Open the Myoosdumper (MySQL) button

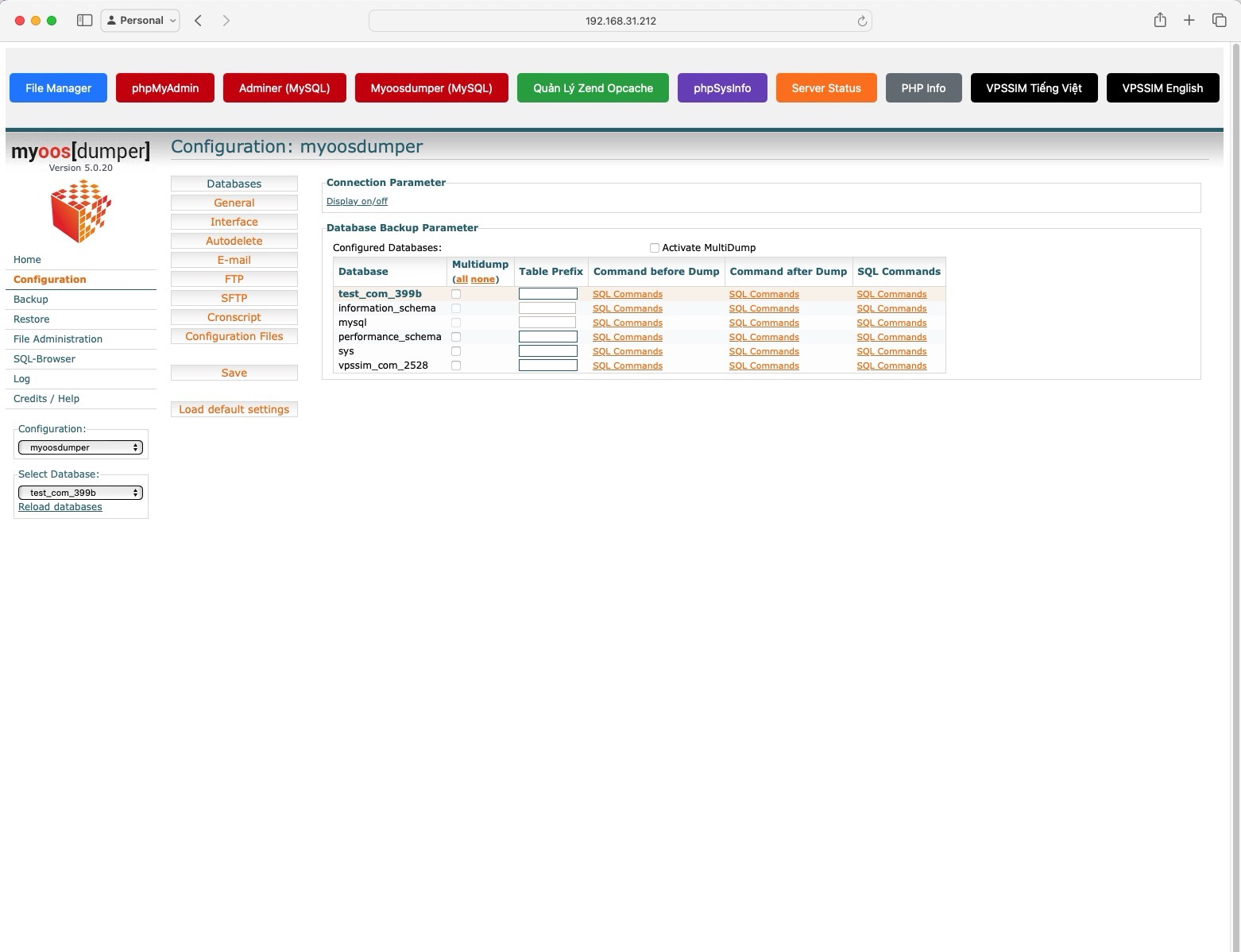[x=431, y=88]
